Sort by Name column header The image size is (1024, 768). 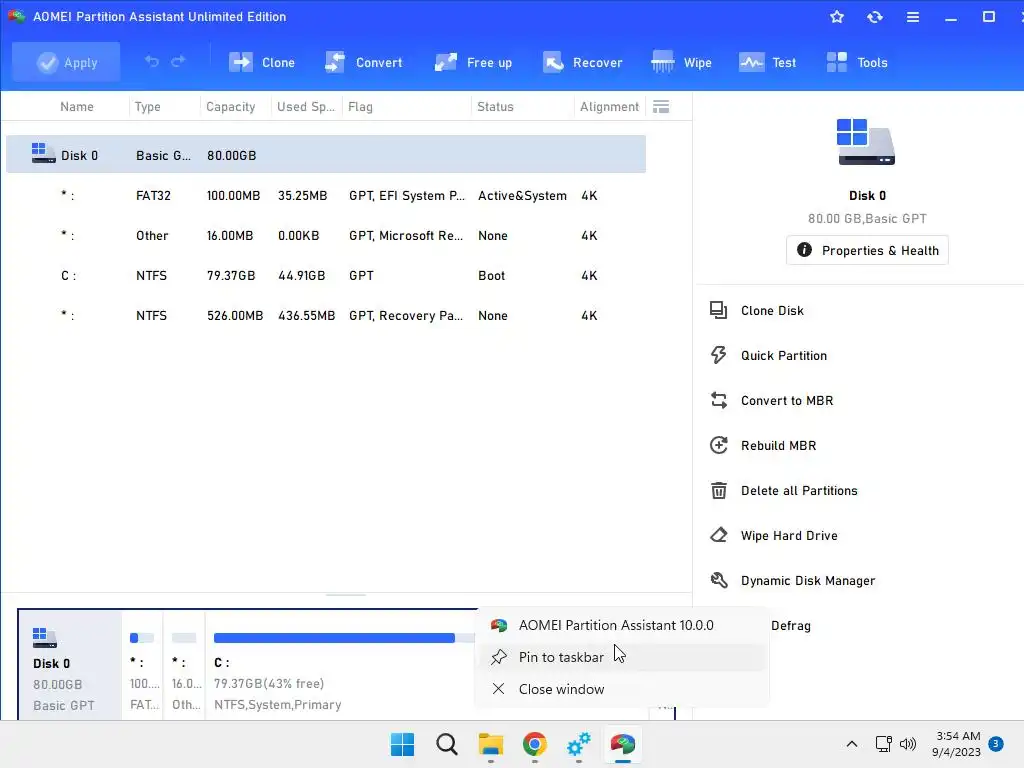click(x=76, y=106)
